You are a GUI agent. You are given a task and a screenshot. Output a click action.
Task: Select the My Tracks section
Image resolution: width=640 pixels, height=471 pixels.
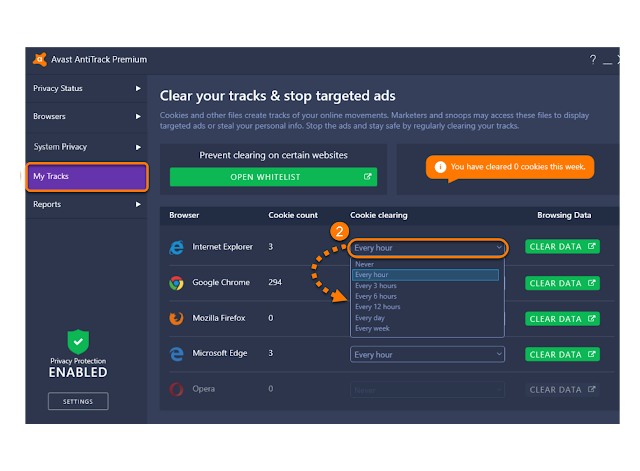coord(87,177)
